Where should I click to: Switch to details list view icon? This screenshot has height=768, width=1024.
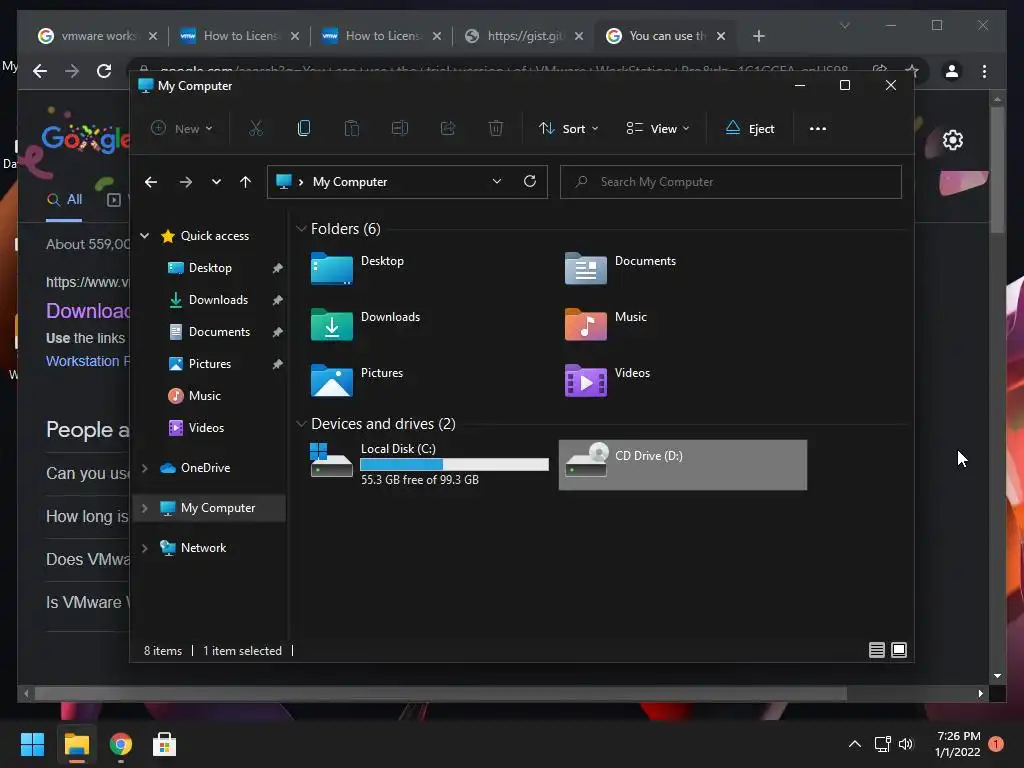coord(876,650)
